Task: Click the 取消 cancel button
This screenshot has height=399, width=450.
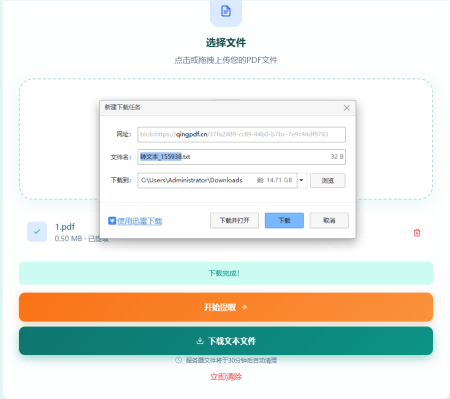Action: click(329, 220)
